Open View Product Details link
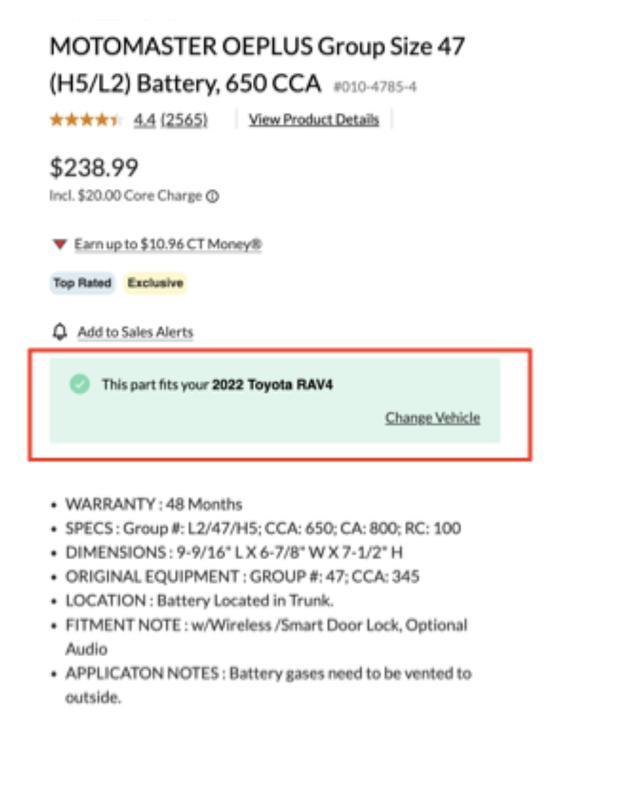Screen dimensions: 640x800 (x=314, y=120)
